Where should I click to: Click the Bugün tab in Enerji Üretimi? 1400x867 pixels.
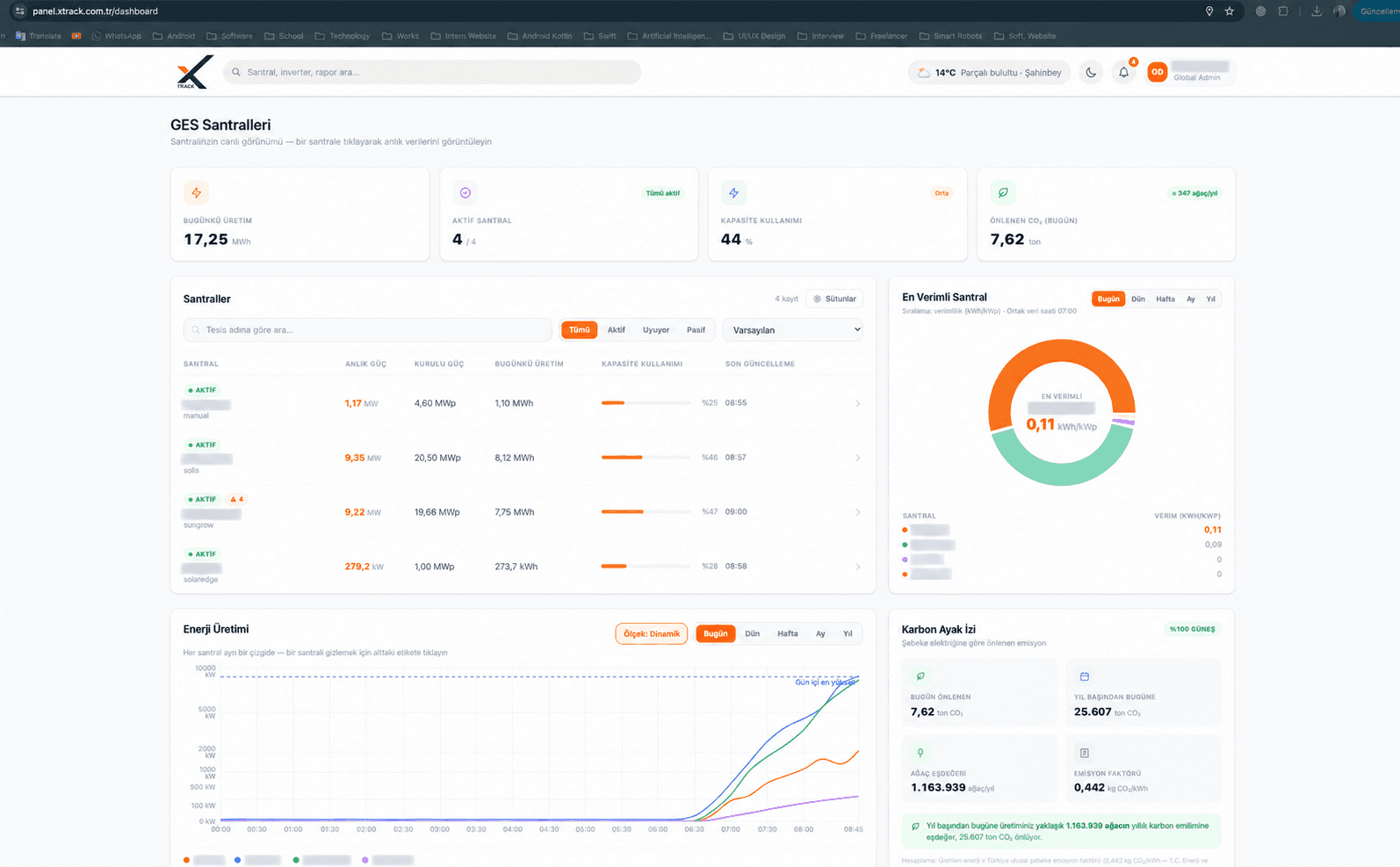tap(716, 633)
